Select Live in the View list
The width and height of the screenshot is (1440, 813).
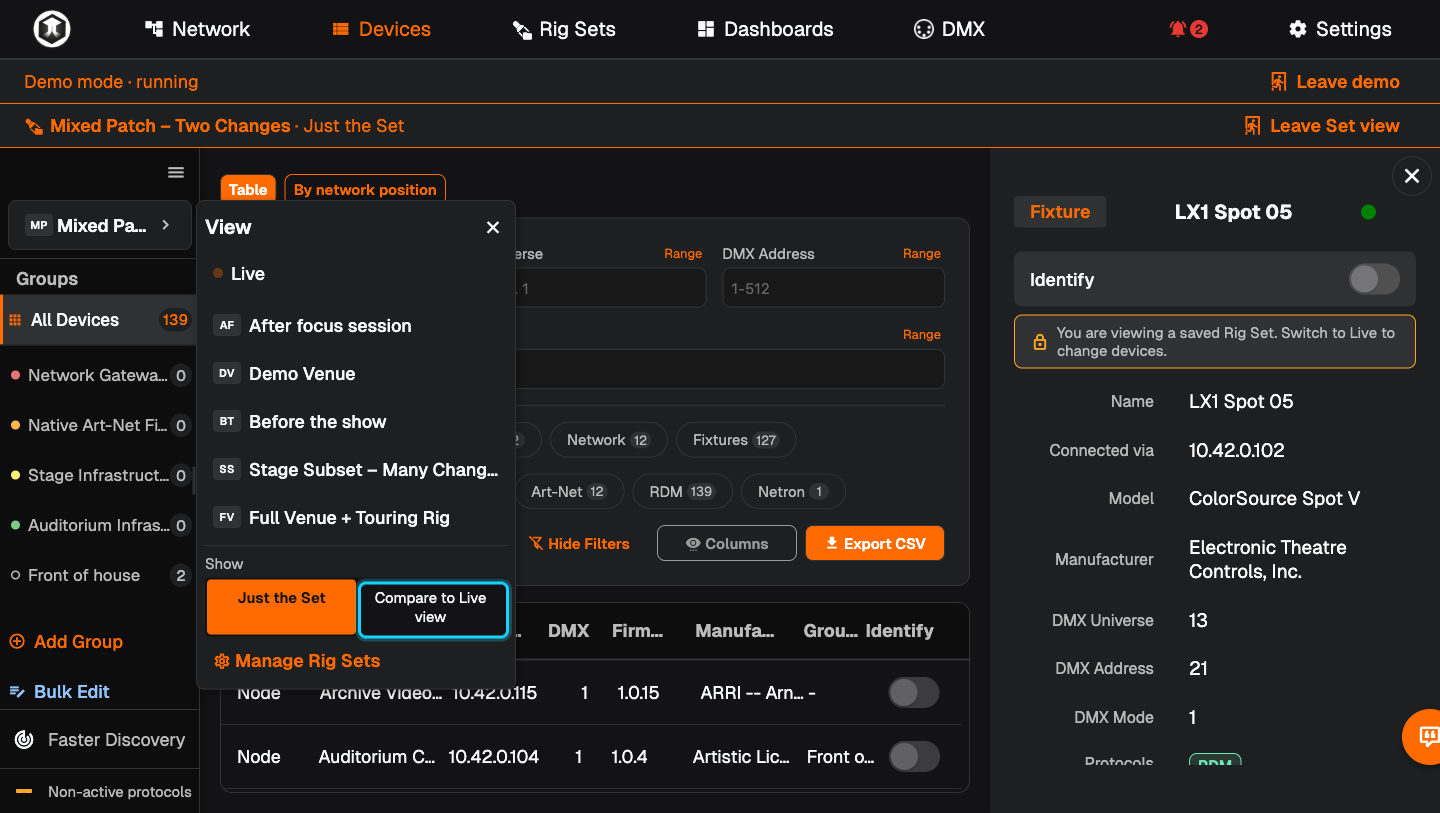(356, 274)
